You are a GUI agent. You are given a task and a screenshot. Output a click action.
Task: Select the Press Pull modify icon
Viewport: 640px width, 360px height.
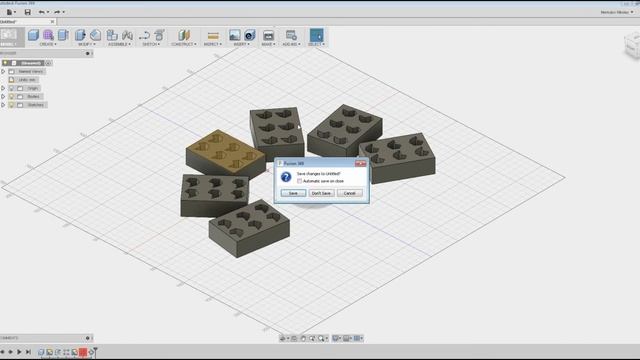click(80, 35)
